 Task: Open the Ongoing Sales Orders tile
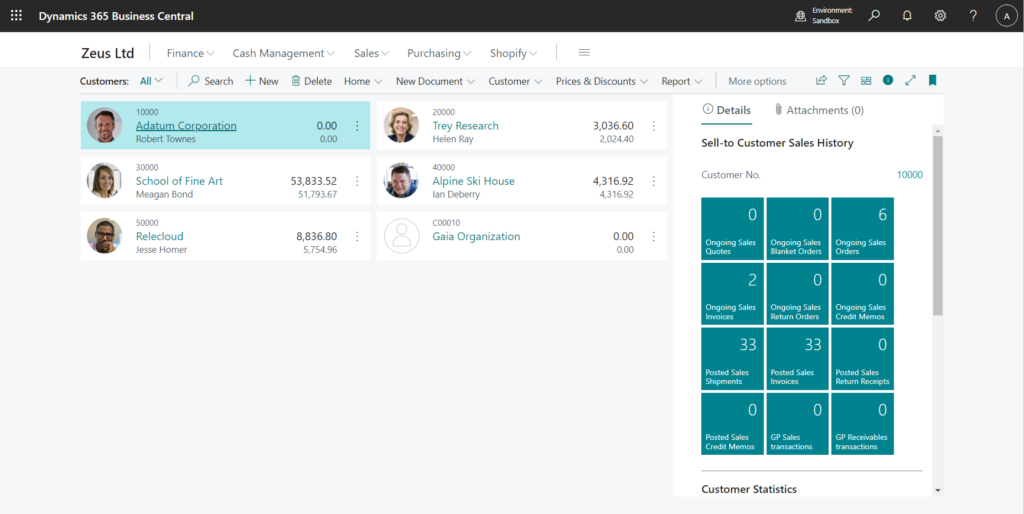862,229
